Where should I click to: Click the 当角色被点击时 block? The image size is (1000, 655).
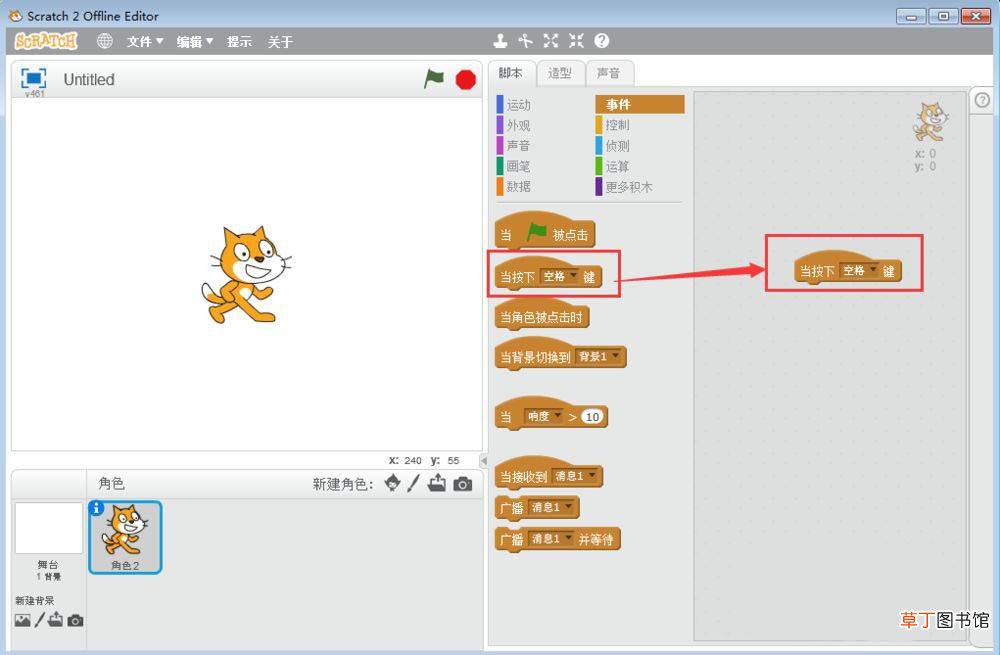point(542,315)
